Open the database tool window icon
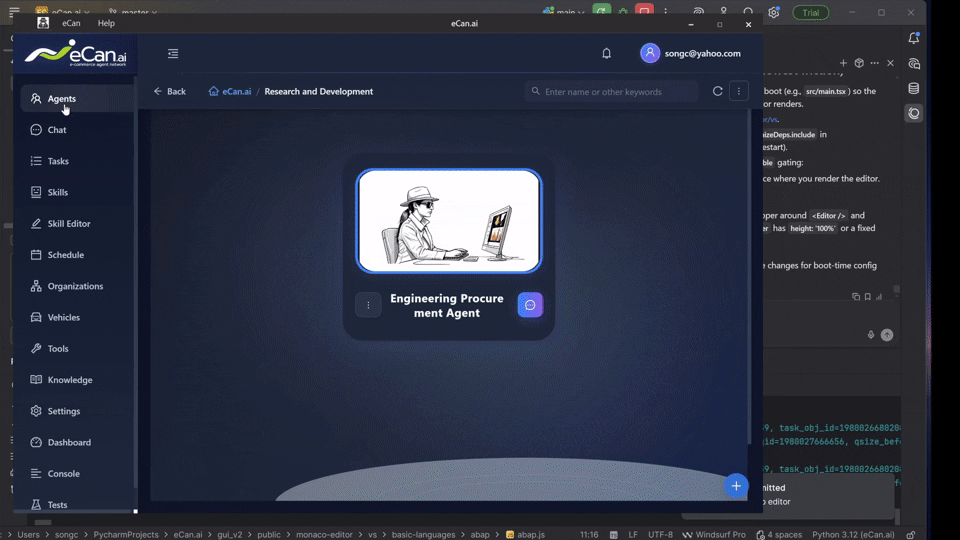 [x=913, y=88]
